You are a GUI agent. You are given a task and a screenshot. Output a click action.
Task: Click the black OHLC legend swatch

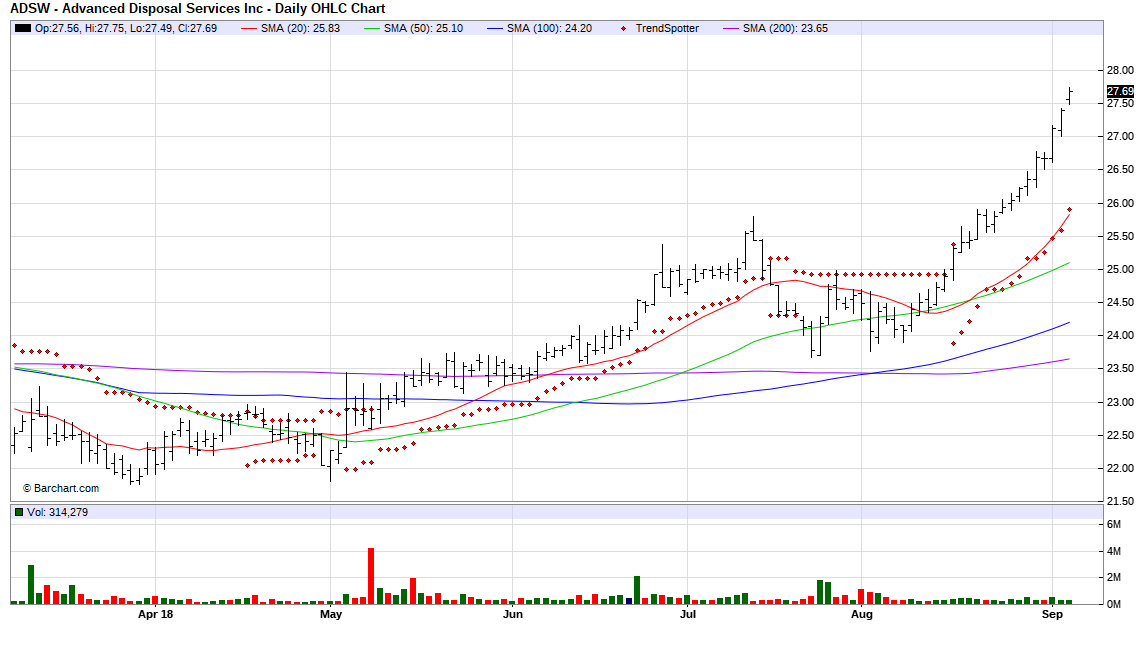(23, 28)
